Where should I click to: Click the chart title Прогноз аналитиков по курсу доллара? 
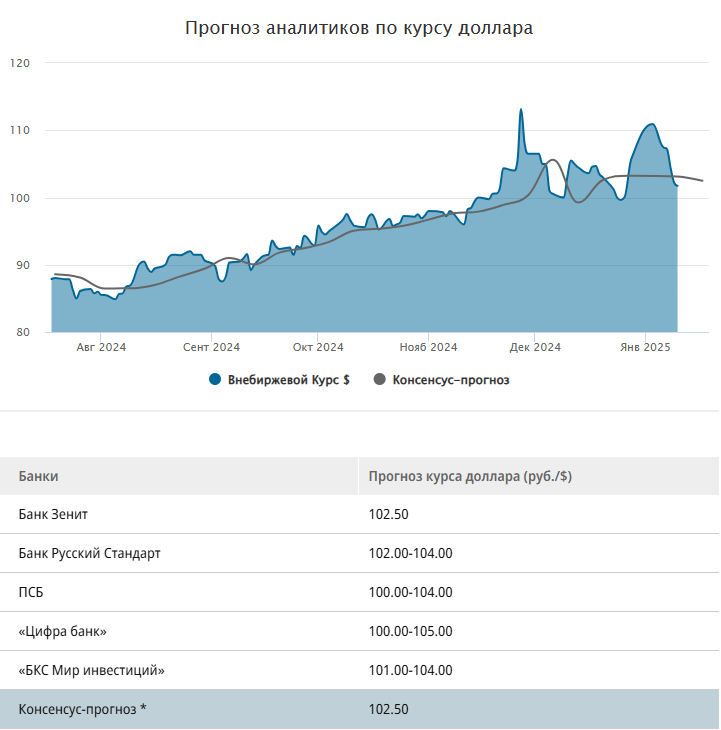(x=359, y=28)
